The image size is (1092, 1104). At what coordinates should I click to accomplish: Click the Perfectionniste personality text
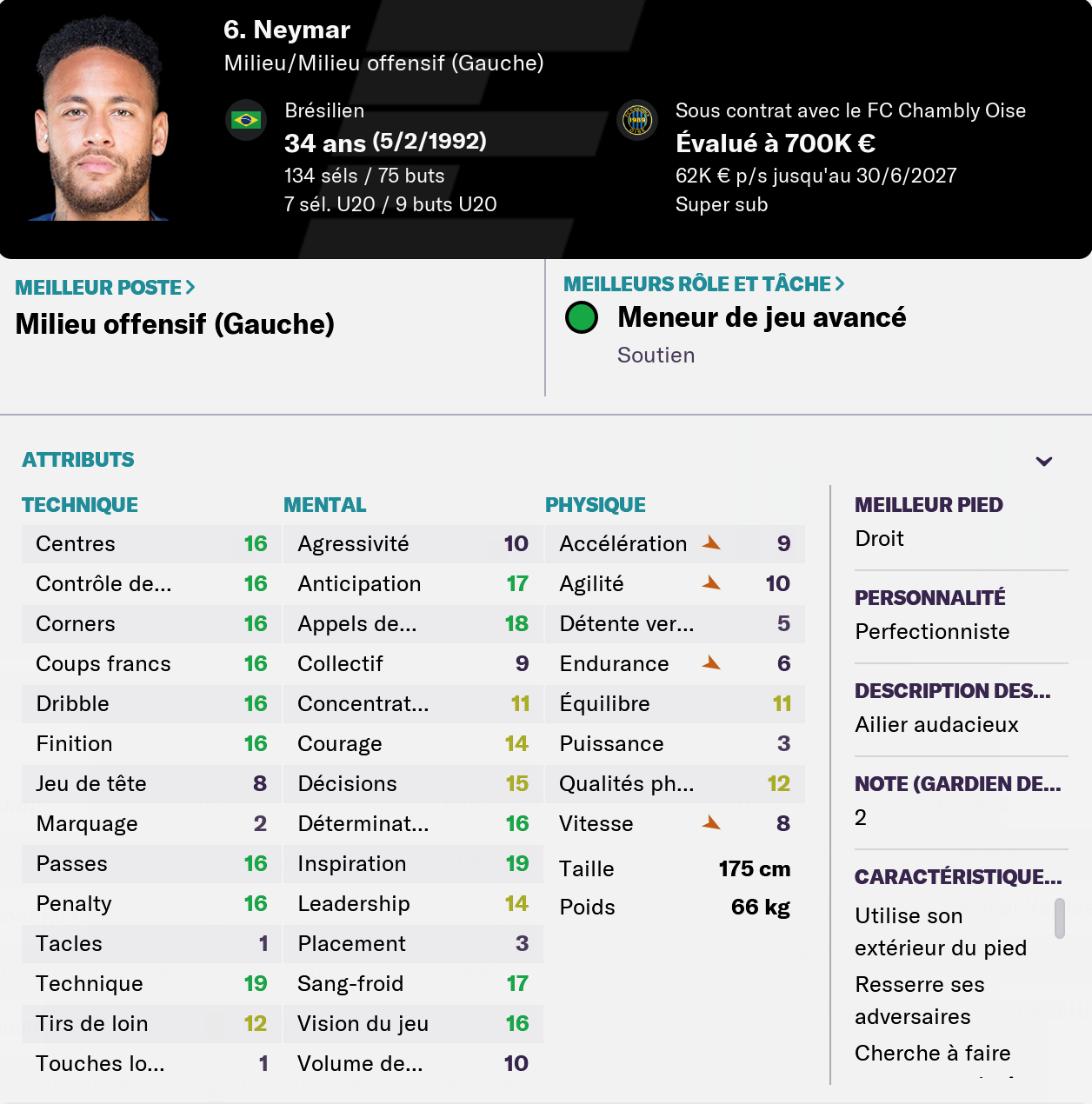coord(932,631)
